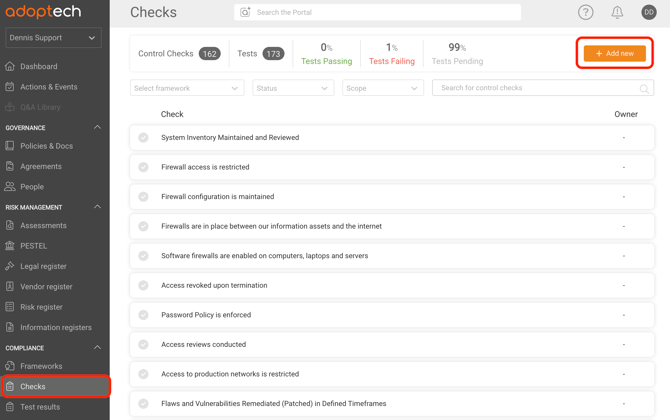Switch to the Tests tab

(259, 53)
